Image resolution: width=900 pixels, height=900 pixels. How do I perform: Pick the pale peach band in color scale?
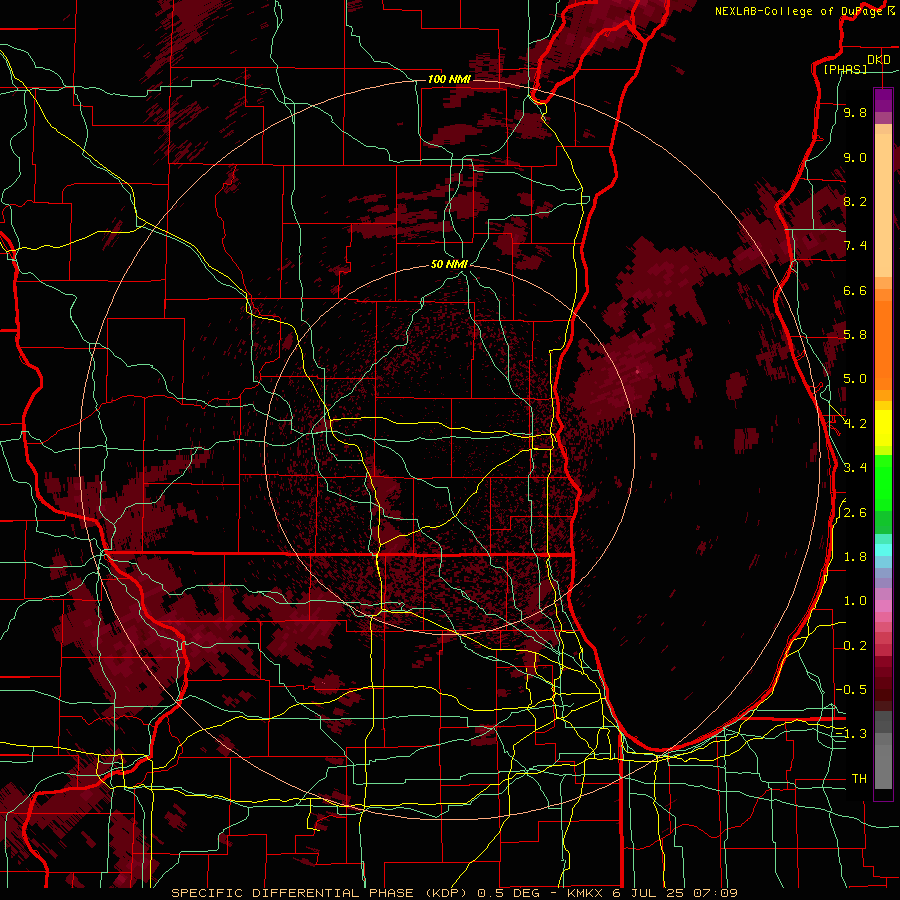click(883, 205)
